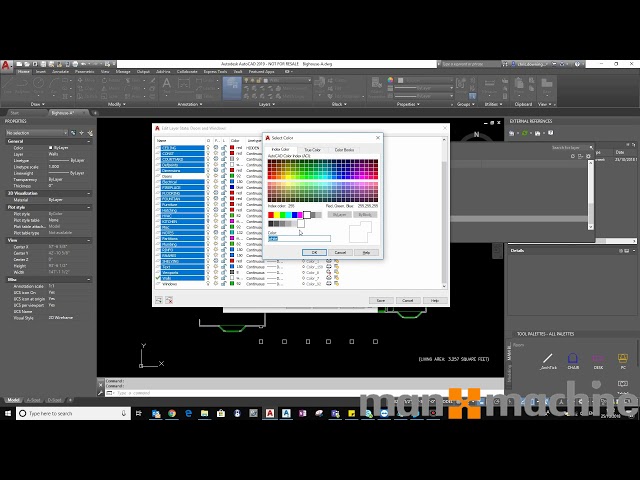Viewport: 640px width, 480px height.
Task: Click the Insert block icon in Block panel
Action: pyautogui.click(x=320, y=83)
